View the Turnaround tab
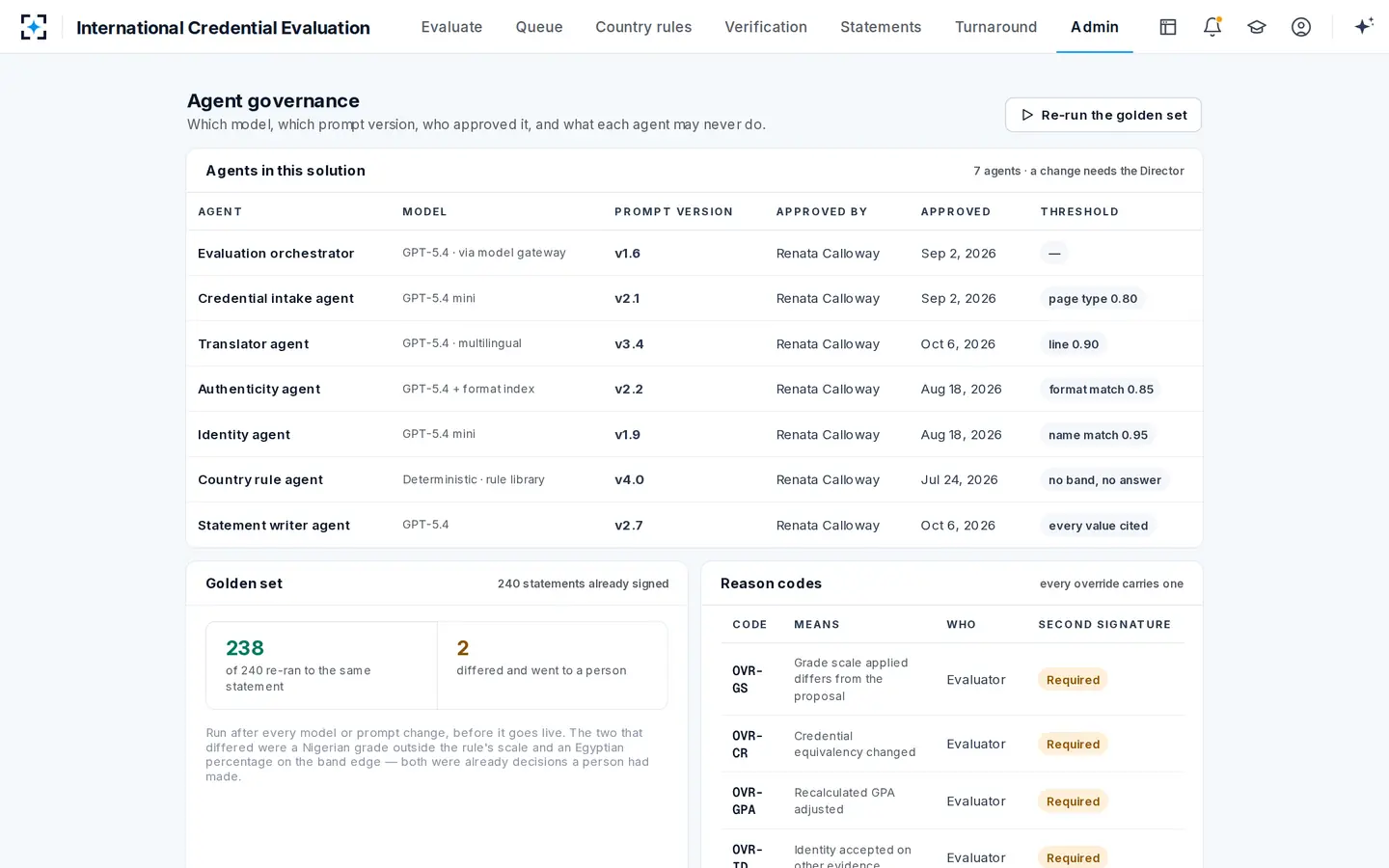 pos(995,27)
